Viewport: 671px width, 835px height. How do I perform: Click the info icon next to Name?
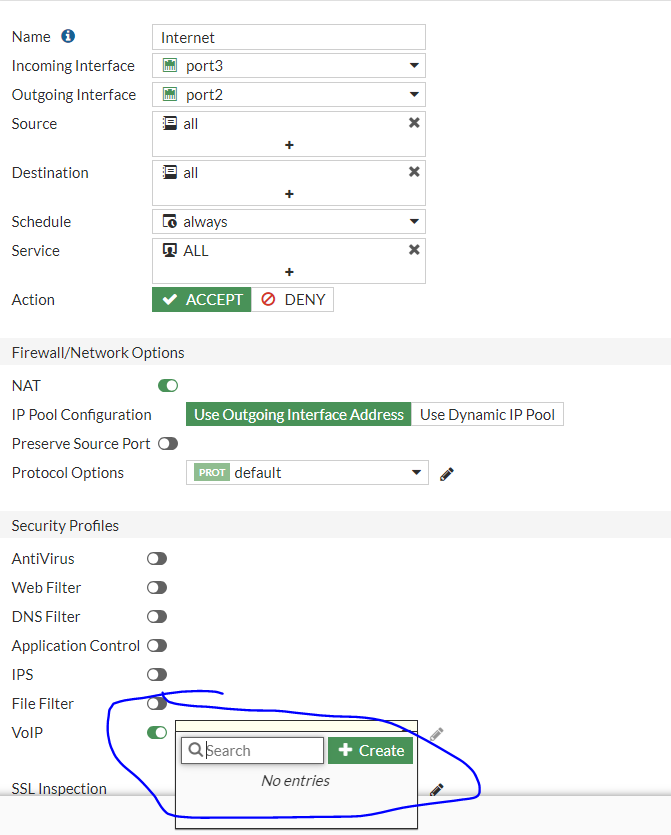[68, 37]
